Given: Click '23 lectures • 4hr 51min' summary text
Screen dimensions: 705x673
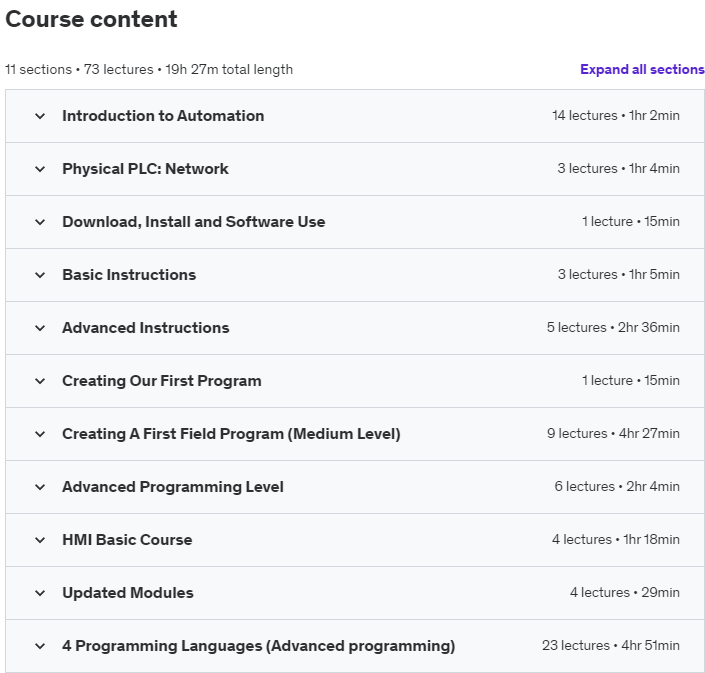Looking at the screenshot, I should coord(610,646).
